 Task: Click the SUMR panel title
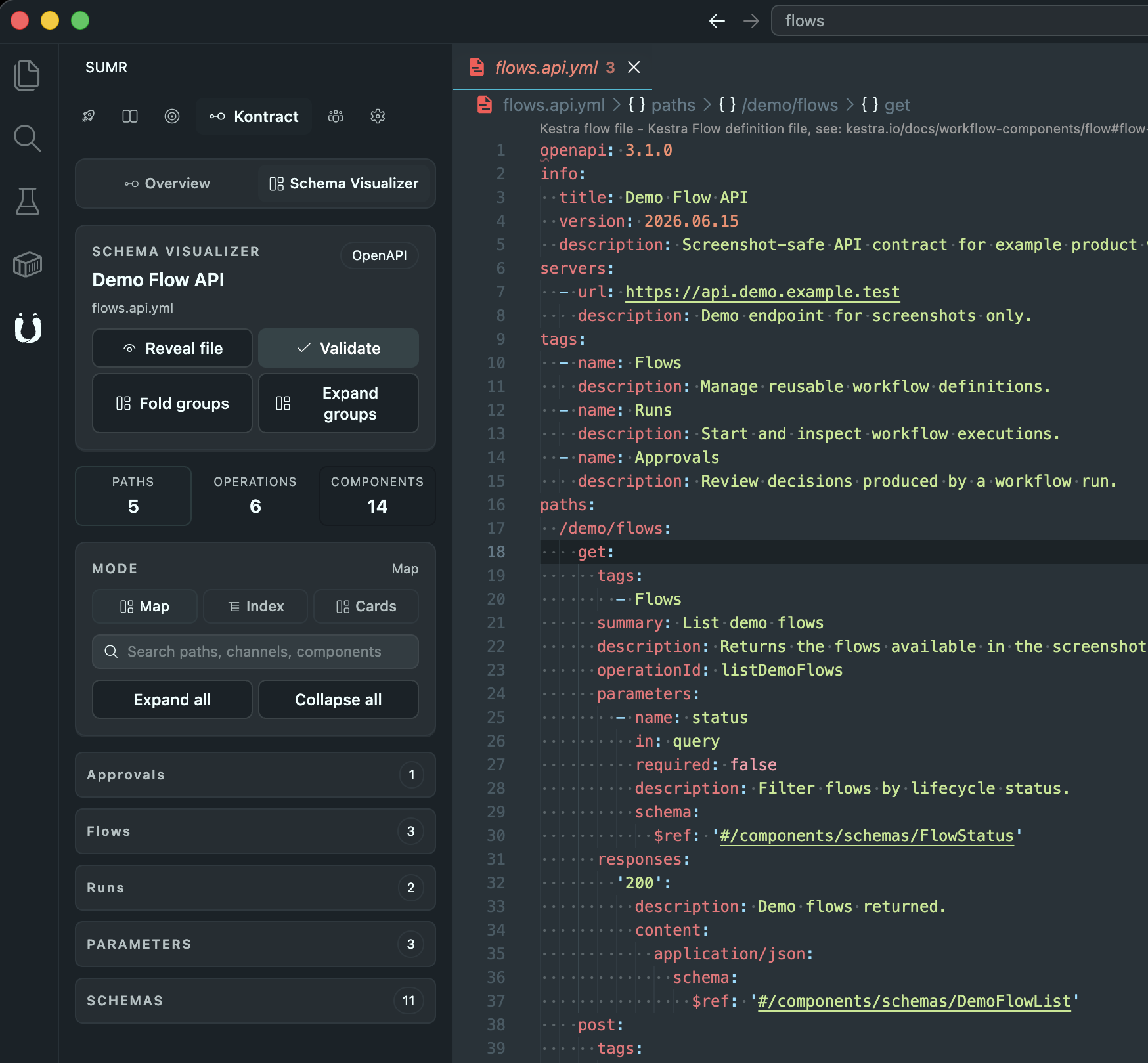pos(106,67)
